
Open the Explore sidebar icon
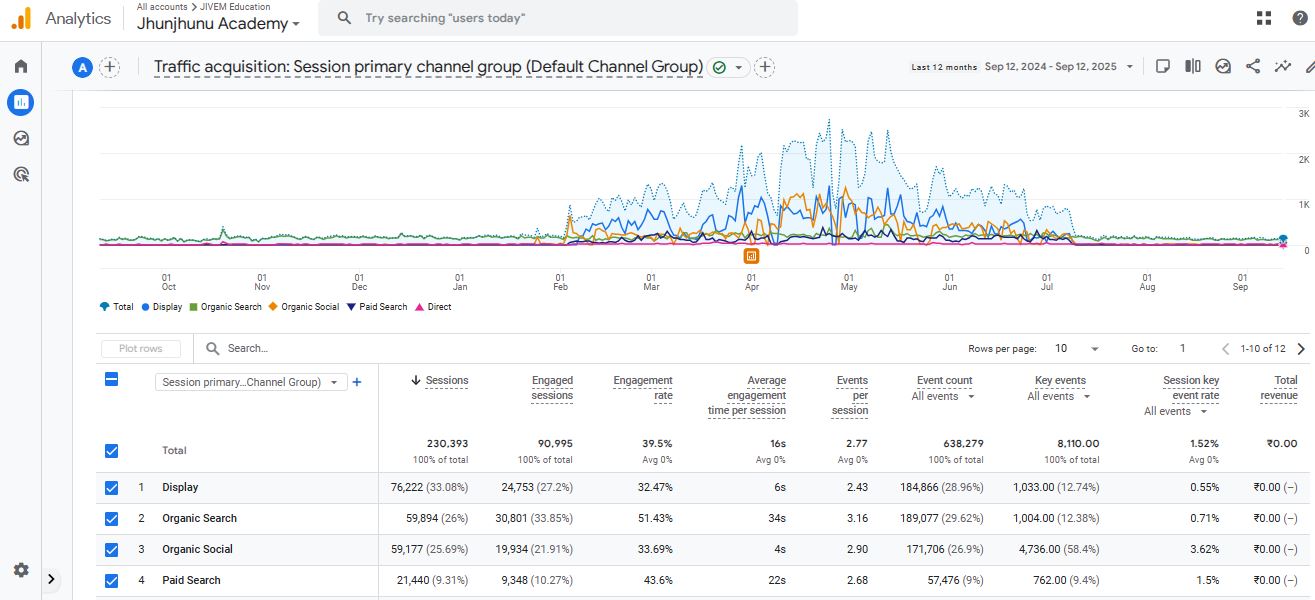[21, 138]
